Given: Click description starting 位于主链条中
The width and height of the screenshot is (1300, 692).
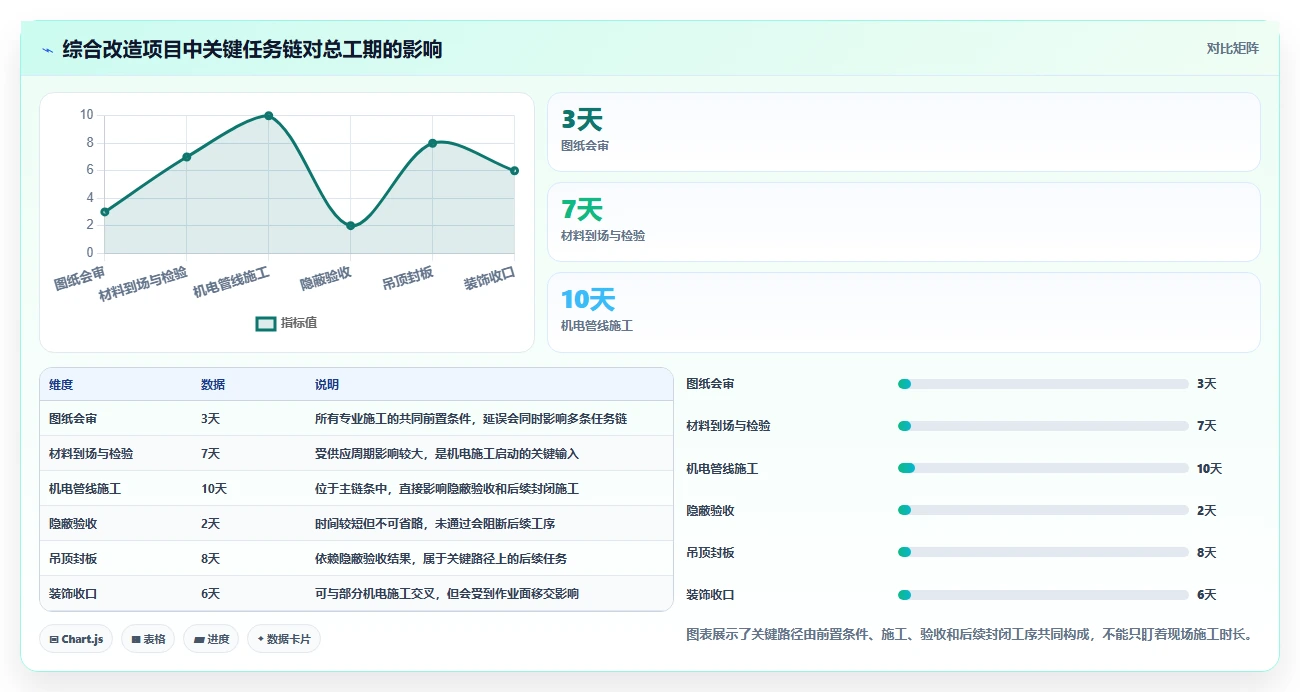Looking at the screenshot, I should pos(447,489).
